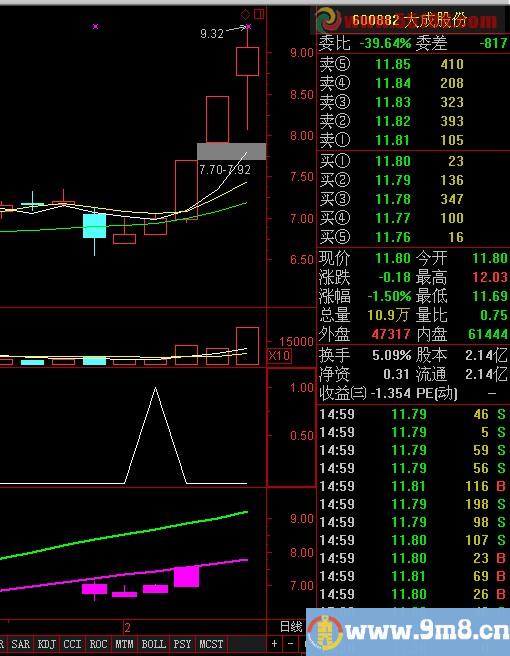Click the cyan candlestick in price chart

click(x=95, y=226)
